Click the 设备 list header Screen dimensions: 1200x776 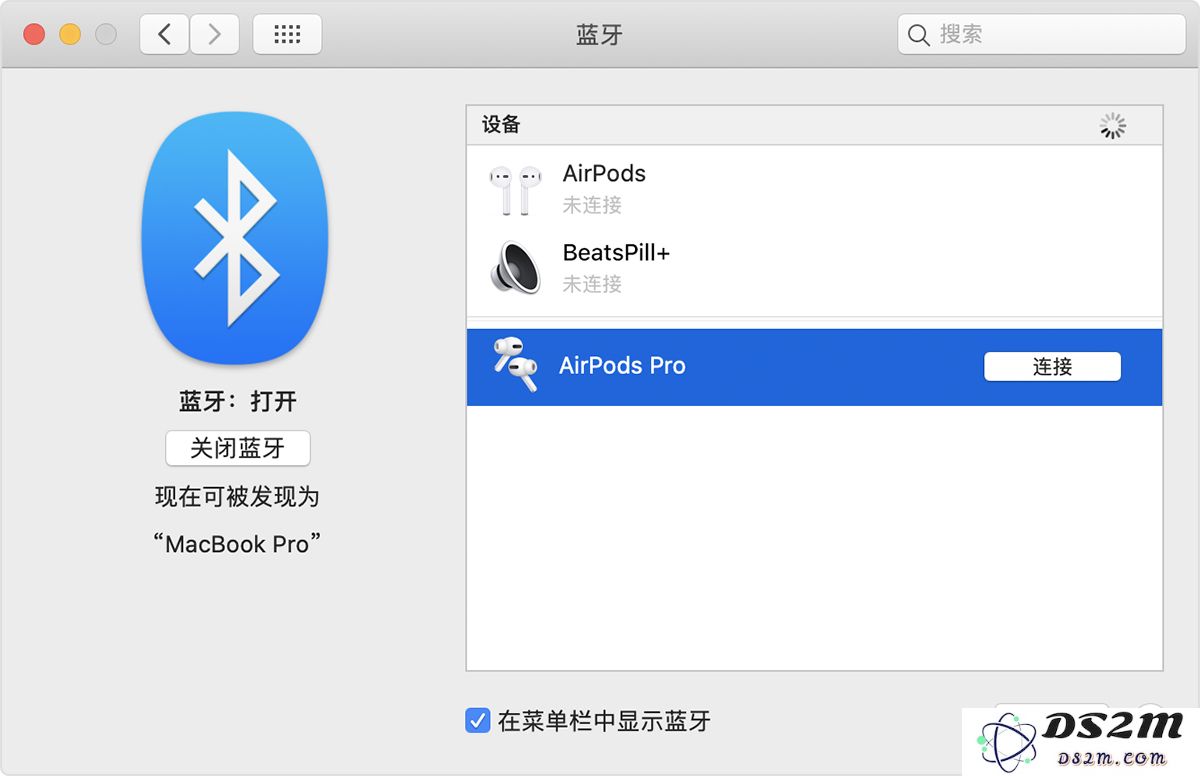tap(814, 125)
